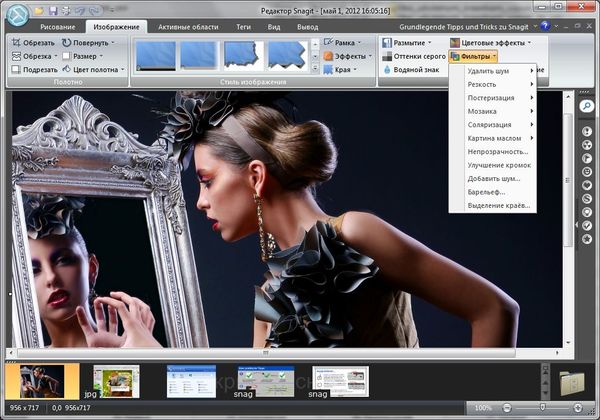This screenshot has width=600, height=420.
Task: Click the Обрезать crop tool icon
Action: pos(15,43)
